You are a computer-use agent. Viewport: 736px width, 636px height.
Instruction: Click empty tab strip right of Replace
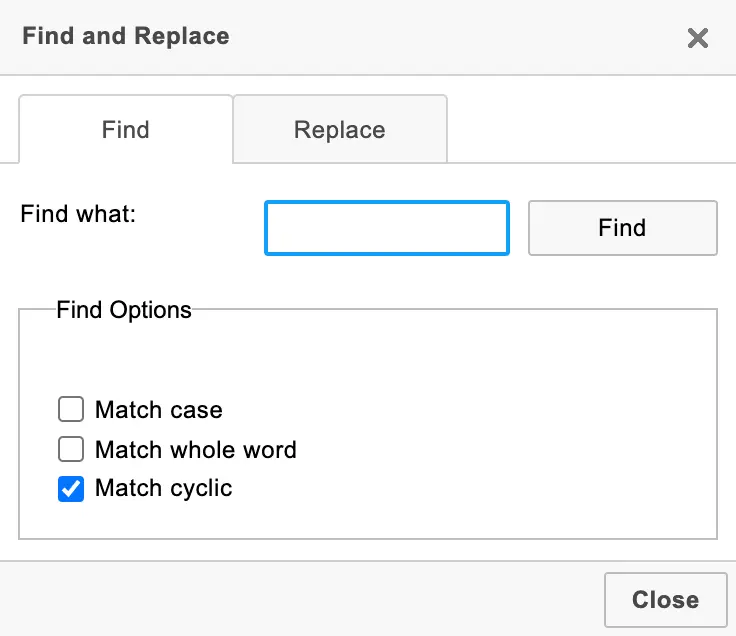point(590,128)
